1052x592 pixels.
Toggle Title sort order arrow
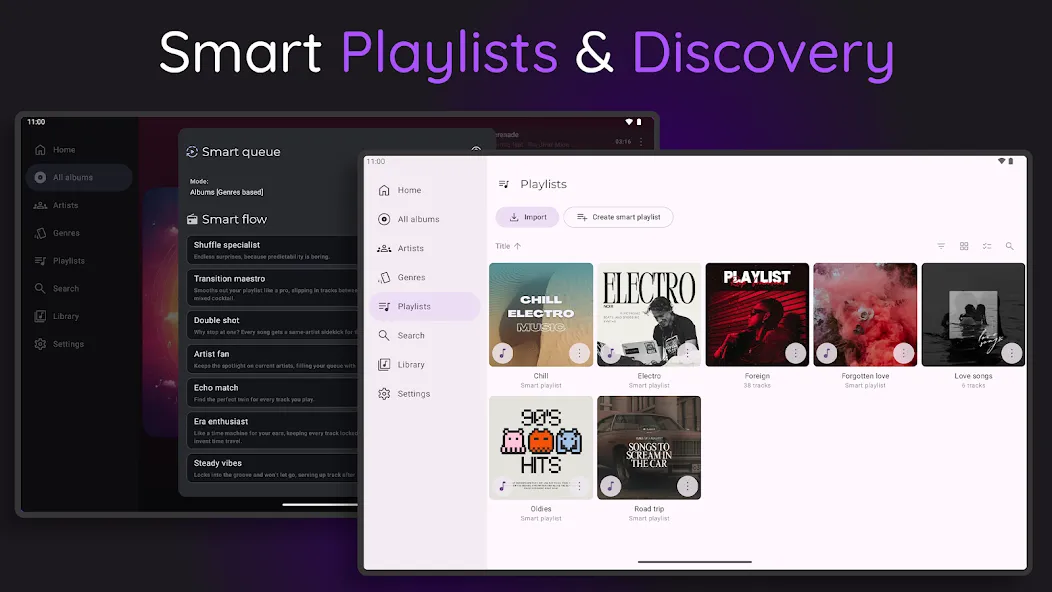517,246
